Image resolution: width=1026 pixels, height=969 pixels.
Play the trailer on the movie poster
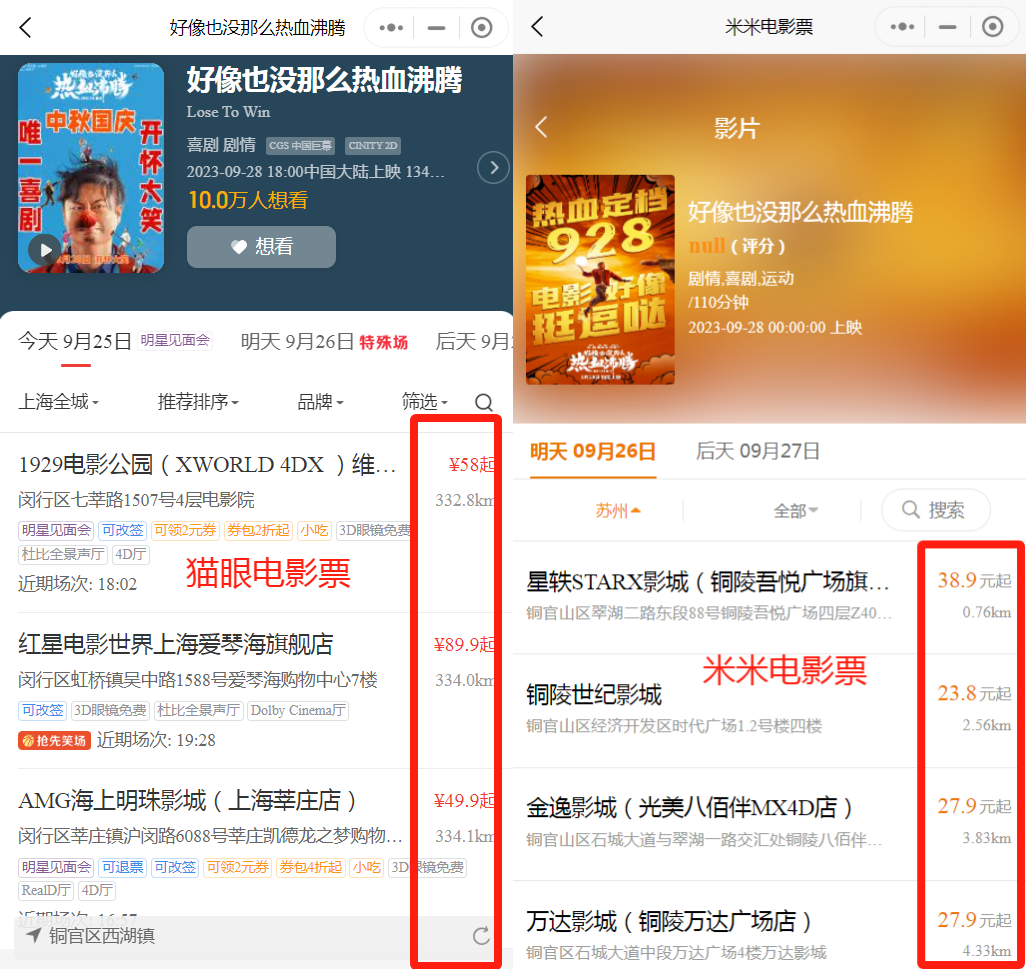[x=44, y=250]
